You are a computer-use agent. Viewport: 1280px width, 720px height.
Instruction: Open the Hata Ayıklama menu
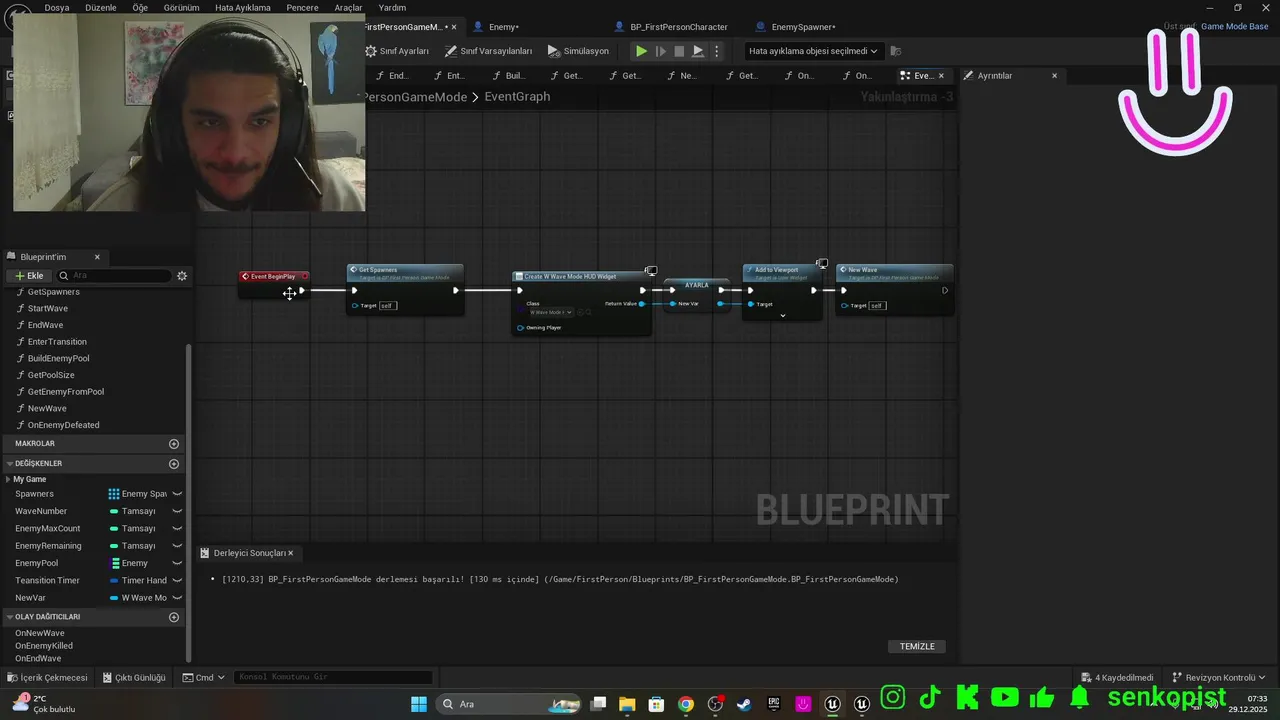[x=243, y=7]
